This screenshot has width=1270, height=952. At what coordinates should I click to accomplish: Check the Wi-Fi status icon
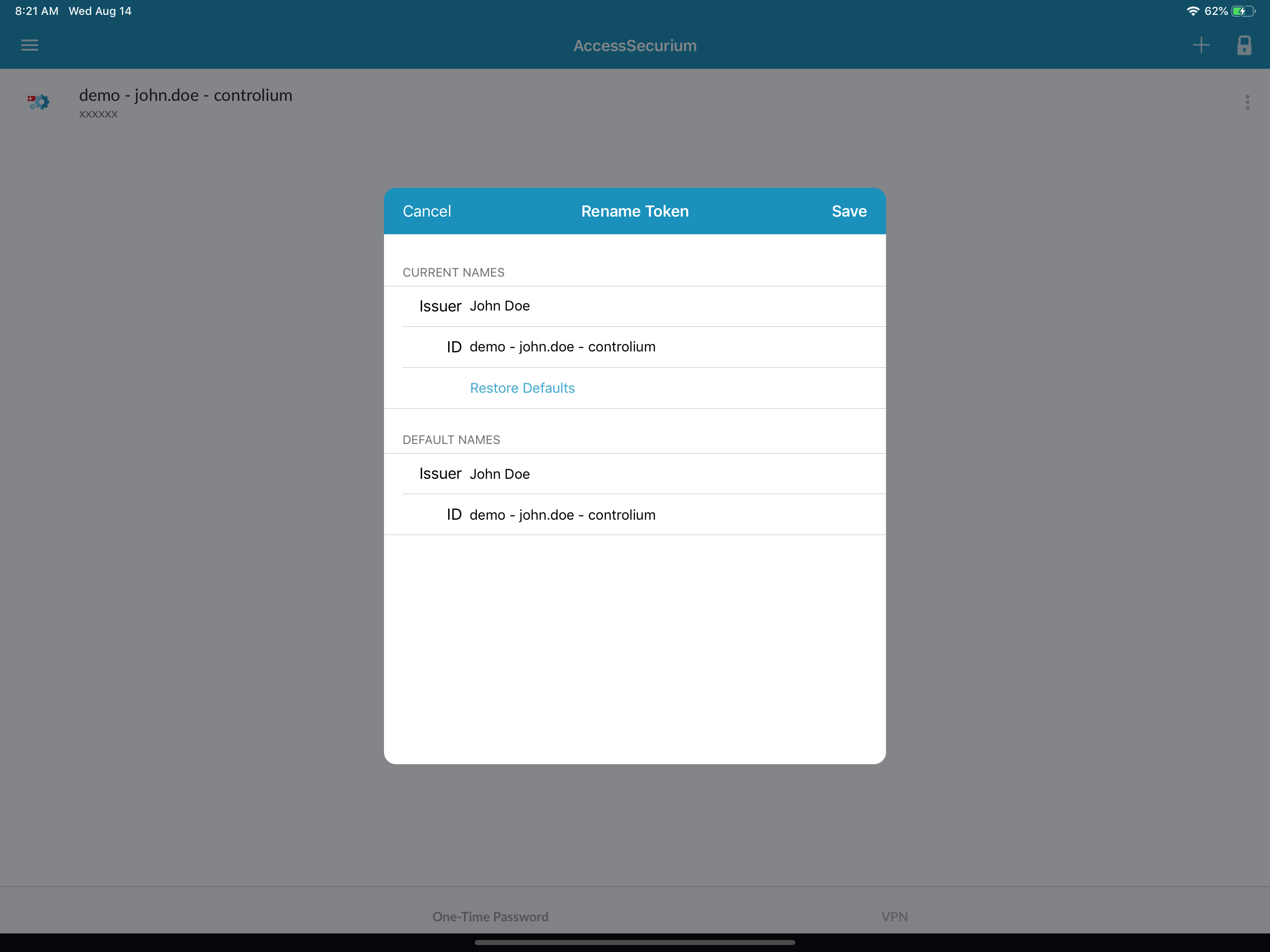(1192, 11)
